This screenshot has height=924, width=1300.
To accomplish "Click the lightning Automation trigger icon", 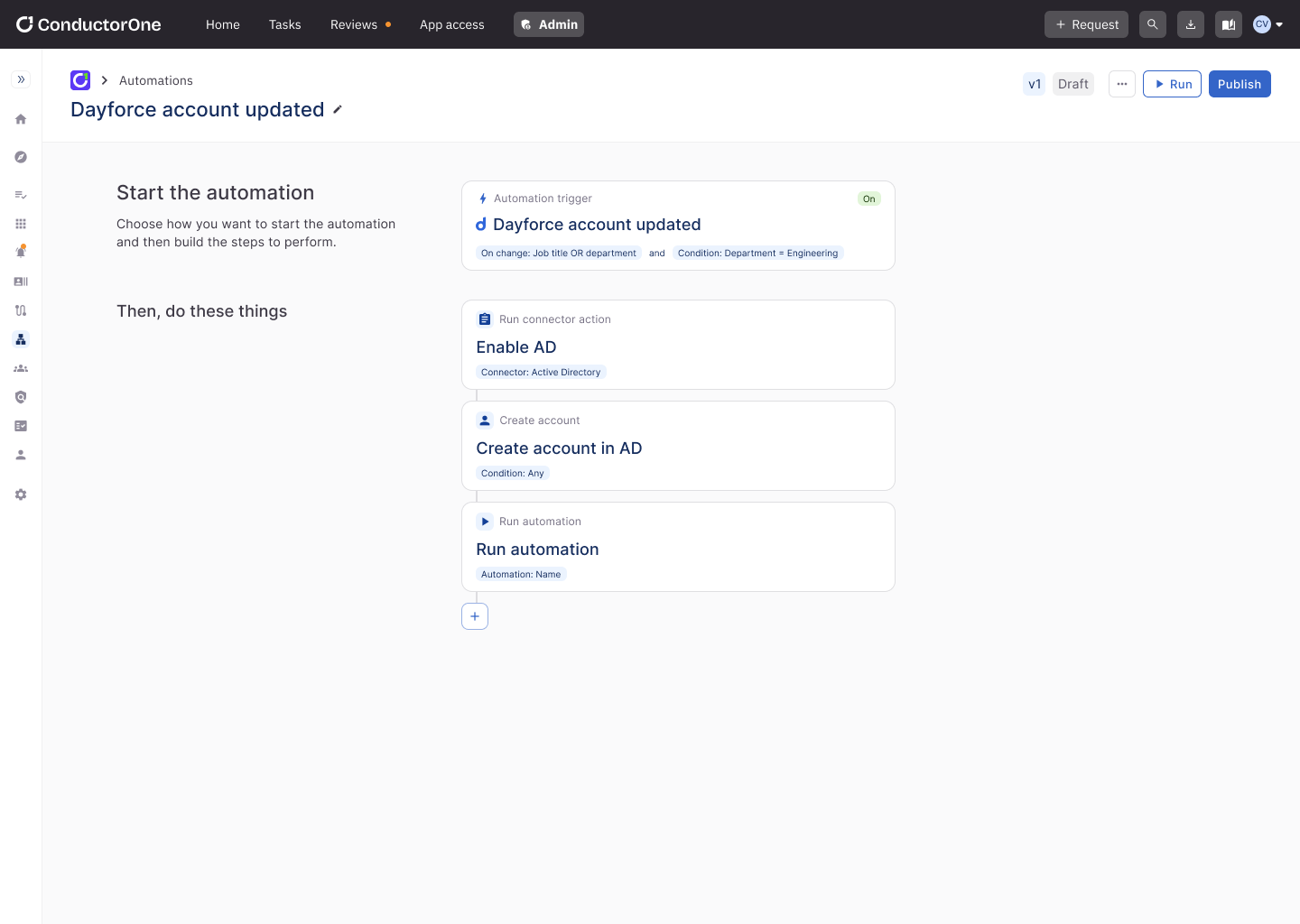I will 483,199.
